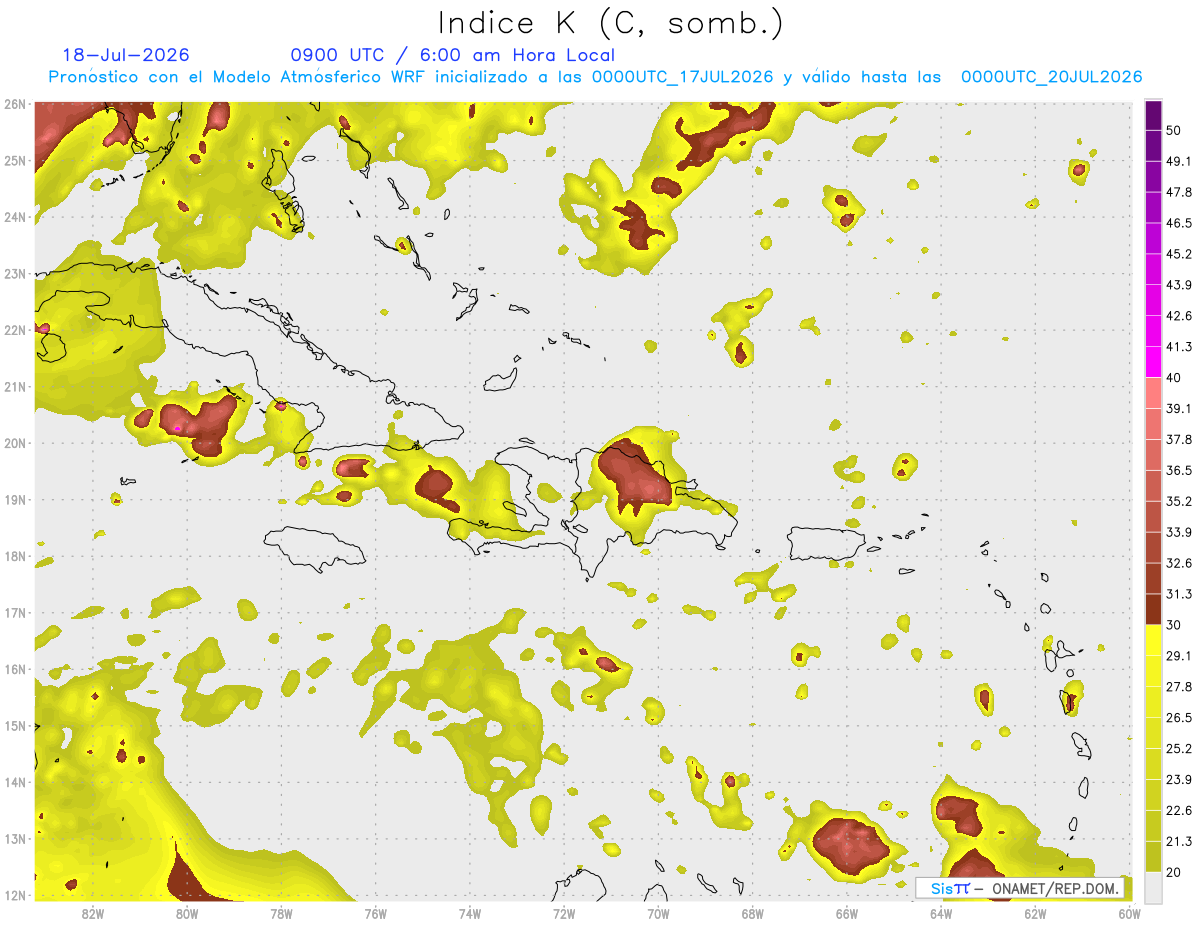Click the 68W longitude axis label
The width and height of the screenshot is (1200, 927).
coord(752,913)
